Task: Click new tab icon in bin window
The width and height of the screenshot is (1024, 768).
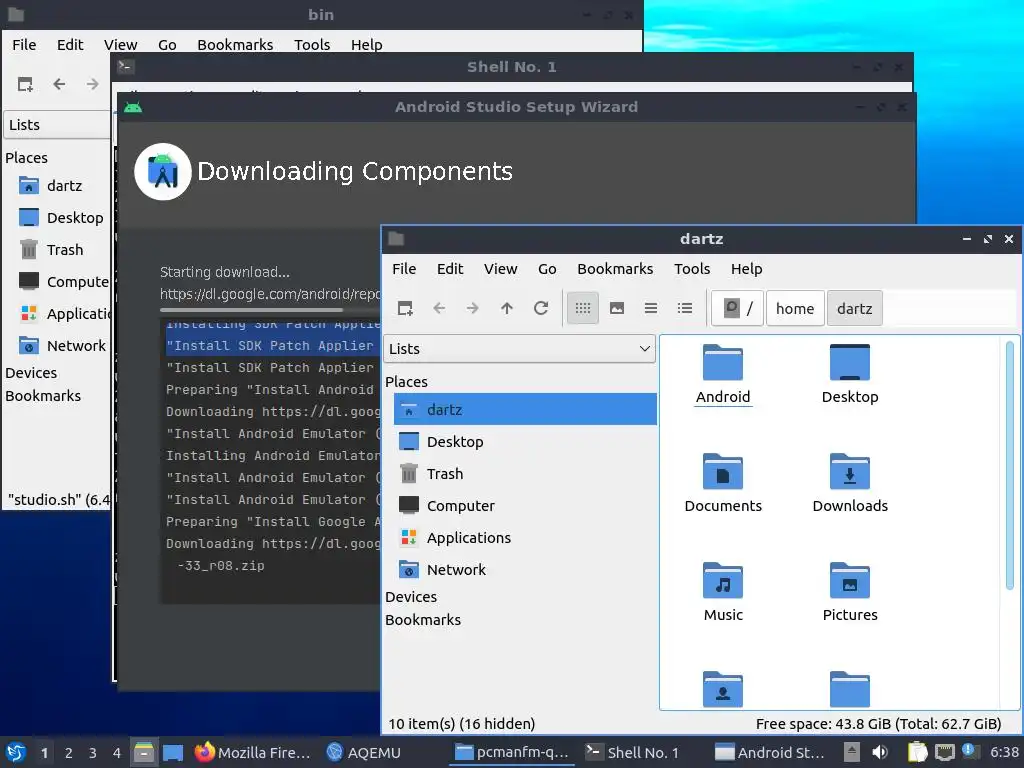Action: coord(25,84)
